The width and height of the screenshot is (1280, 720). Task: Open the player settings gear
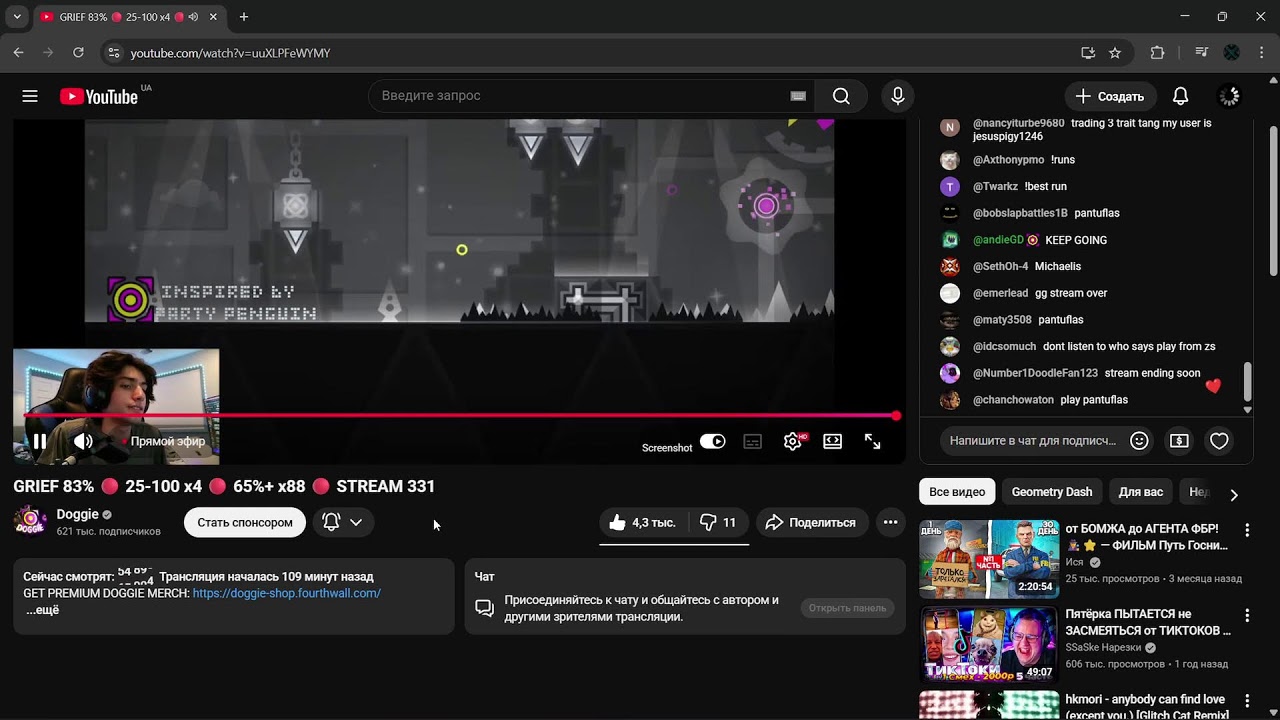[x=793, y=441]
